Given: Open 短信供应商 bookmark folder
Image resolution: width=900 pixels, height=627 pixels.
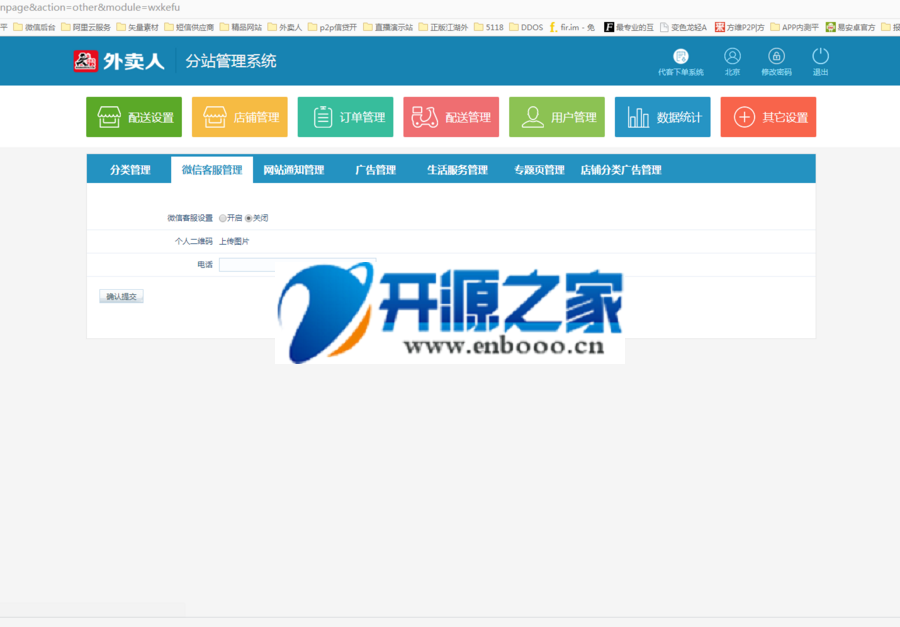Looking at the screenshot, I should [x=189, y=27].
